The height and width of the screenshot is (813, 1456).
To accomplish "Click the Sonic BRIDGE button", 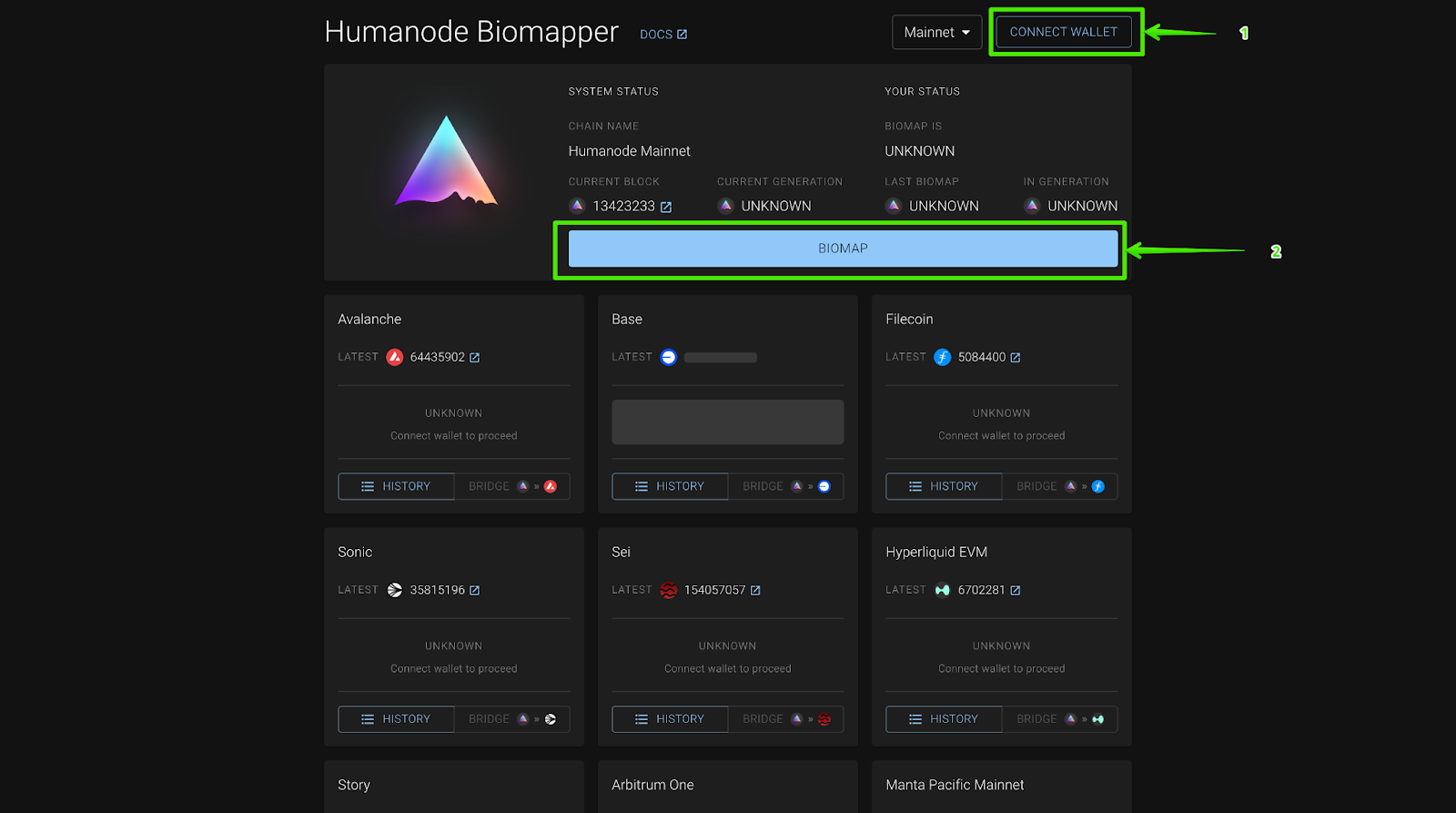I will click(512, 719).
